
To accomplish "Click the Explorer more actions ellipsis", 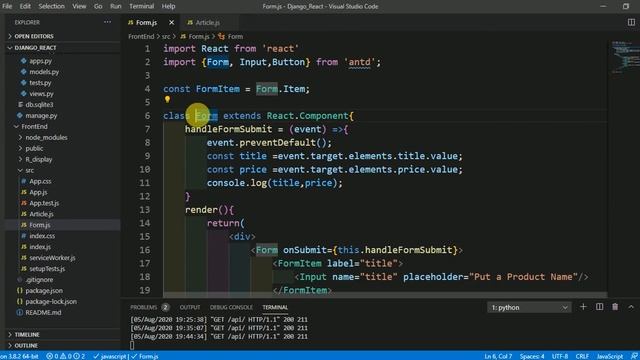I will (107, 22).
